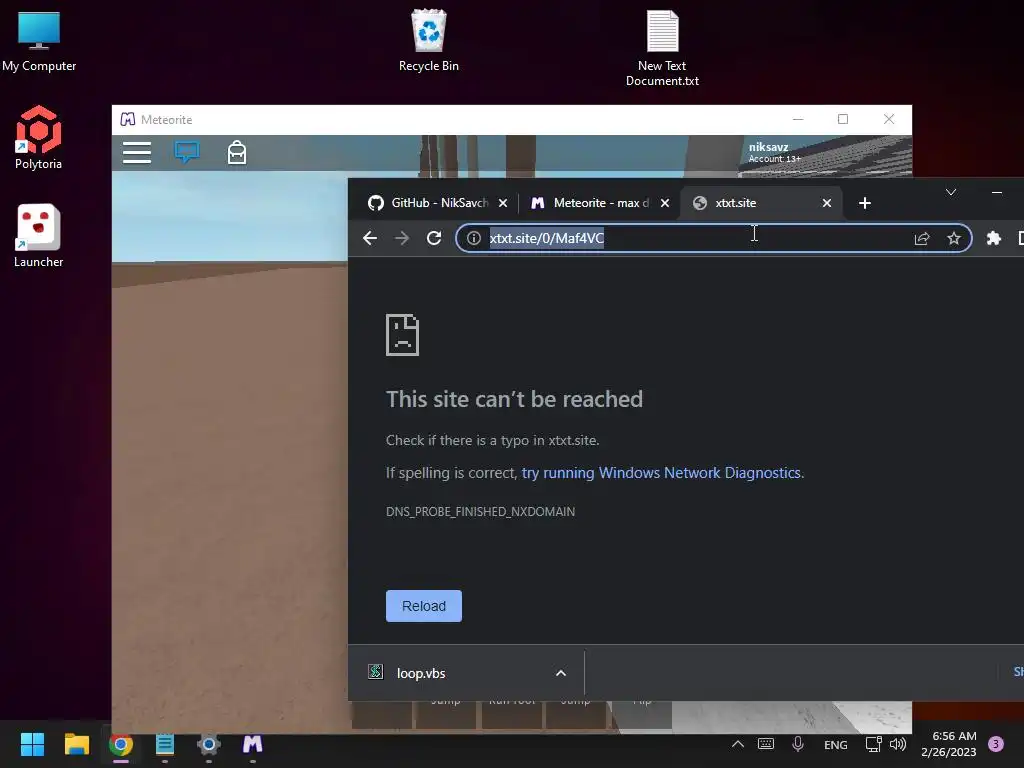Viewport: 1024px width, 768px height.
Task: Toggle the chat bubble icon in Meteorite
Action: 187,152
